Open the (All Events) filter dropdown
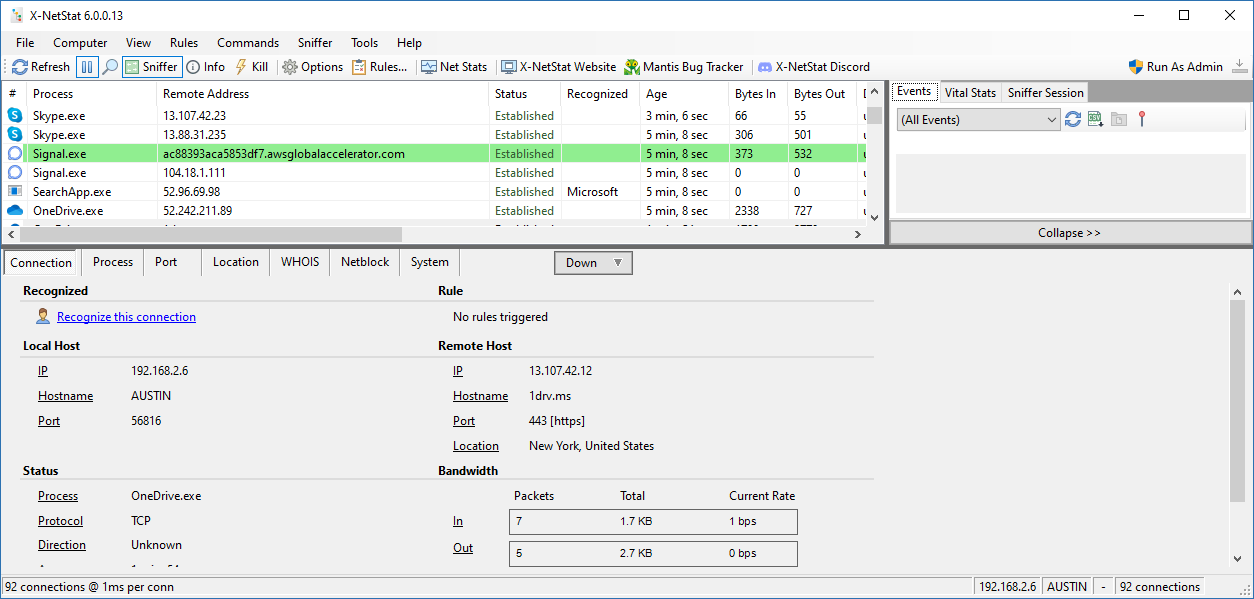 pos(978,120)
